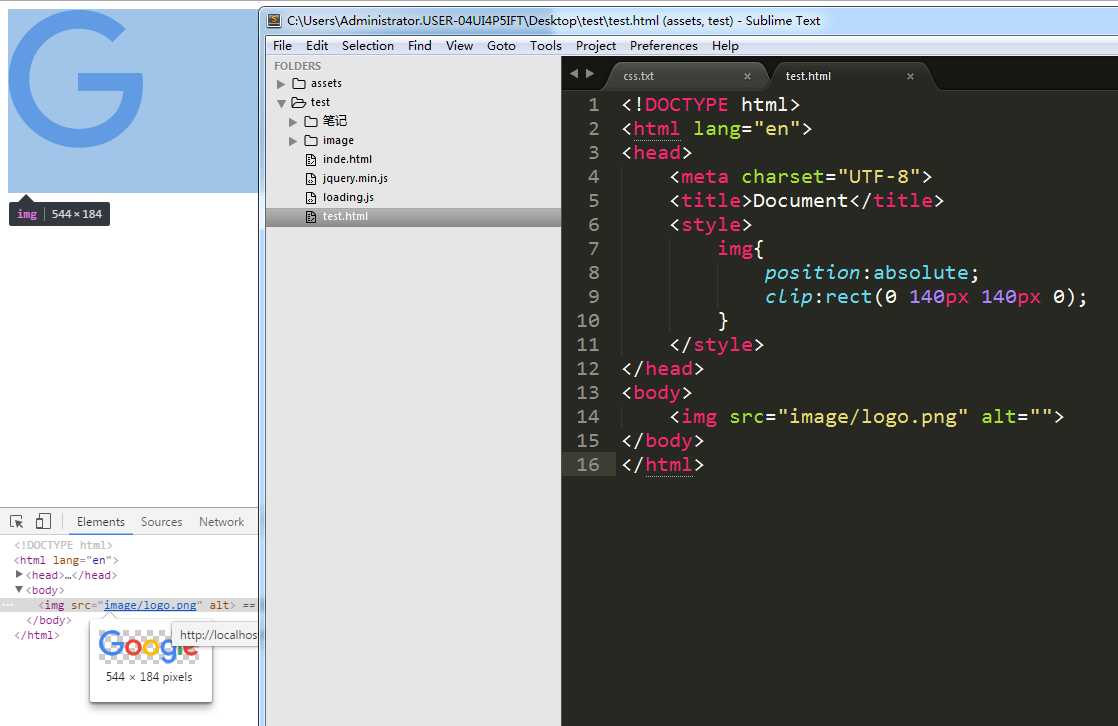Open the Find menu
The image size is (1118, 726).
point(420,46)
